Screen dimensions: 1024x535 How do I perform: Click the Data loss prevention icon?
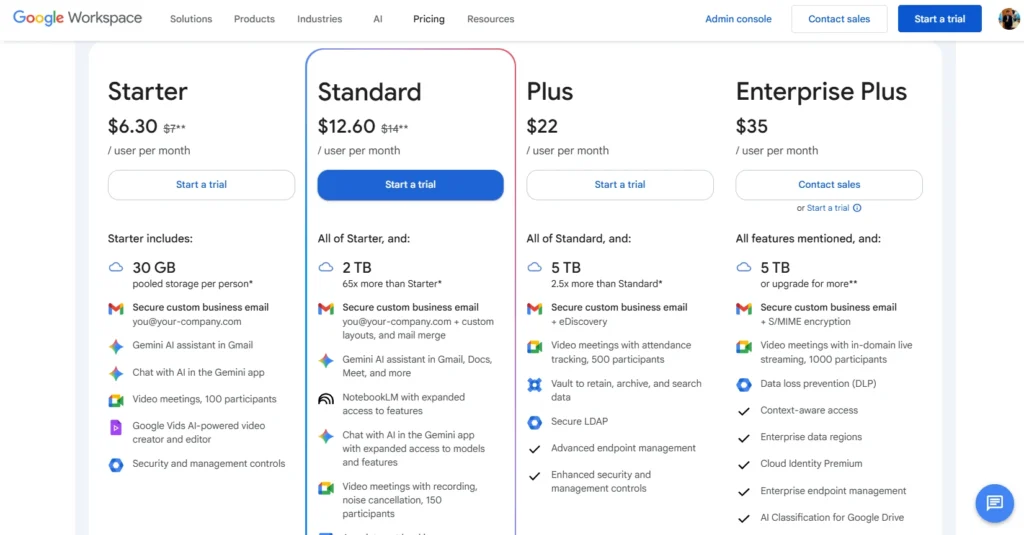(x=744, y=384)
